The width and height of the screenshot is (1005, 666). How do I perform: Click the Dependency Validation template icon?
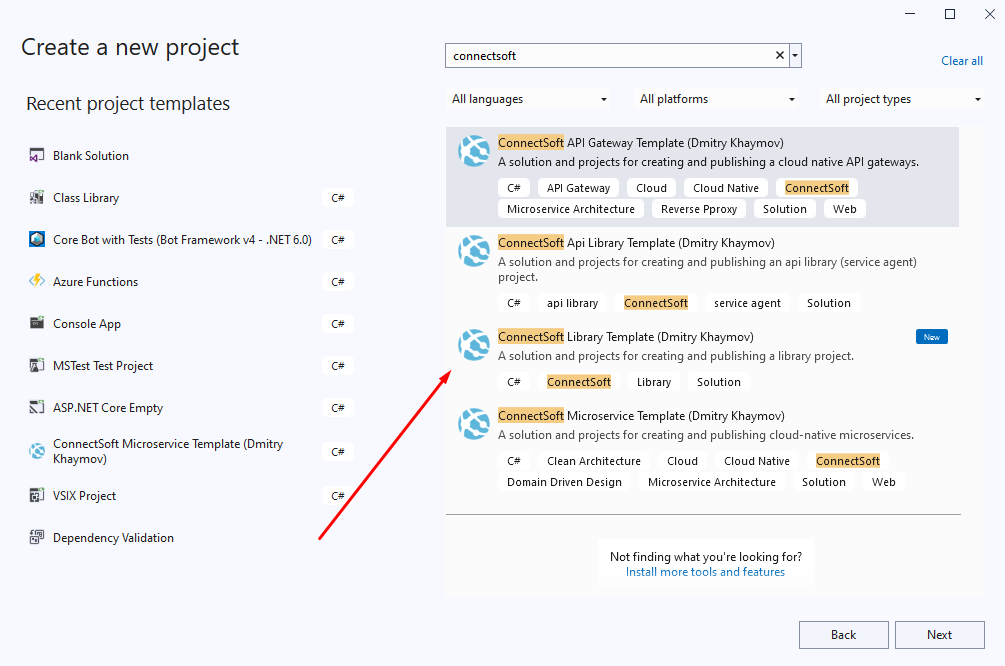point(36,537)
